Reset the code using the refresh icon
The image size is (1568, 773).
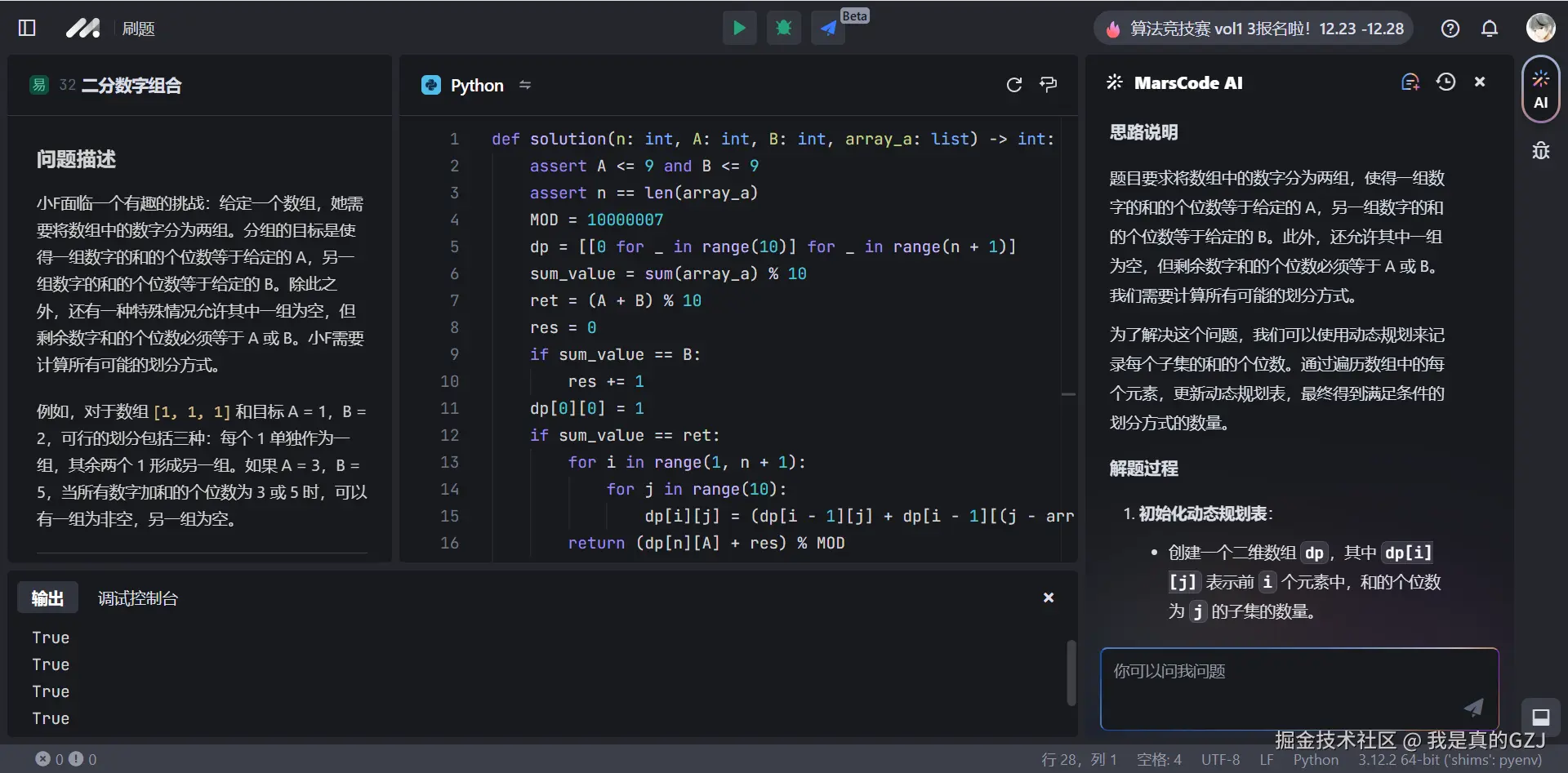[x=1014, y=84]
